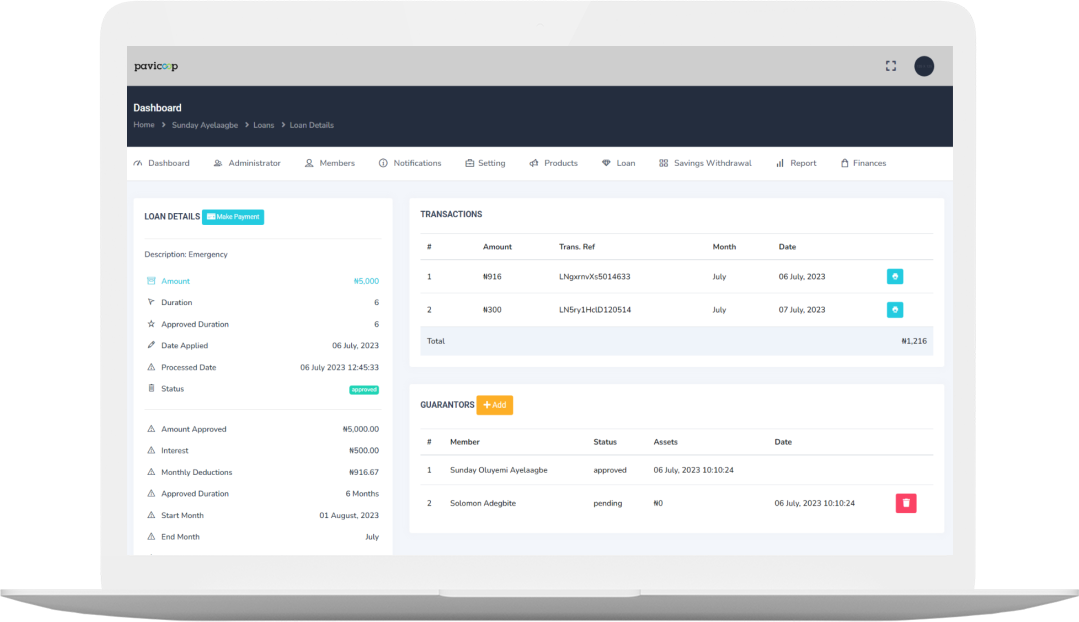
Task: Select the Notifications info icon
Action: [382, 162]
